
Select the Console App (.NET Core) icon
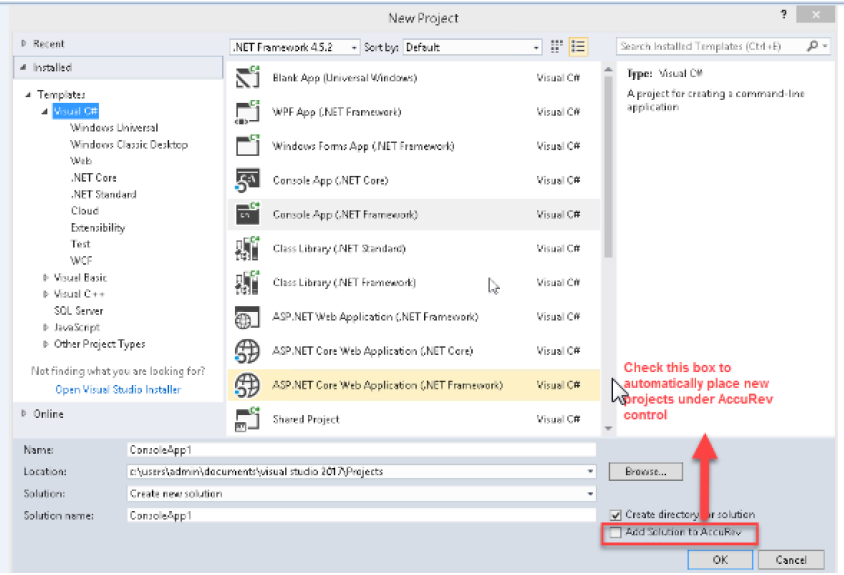pos(247,180)
